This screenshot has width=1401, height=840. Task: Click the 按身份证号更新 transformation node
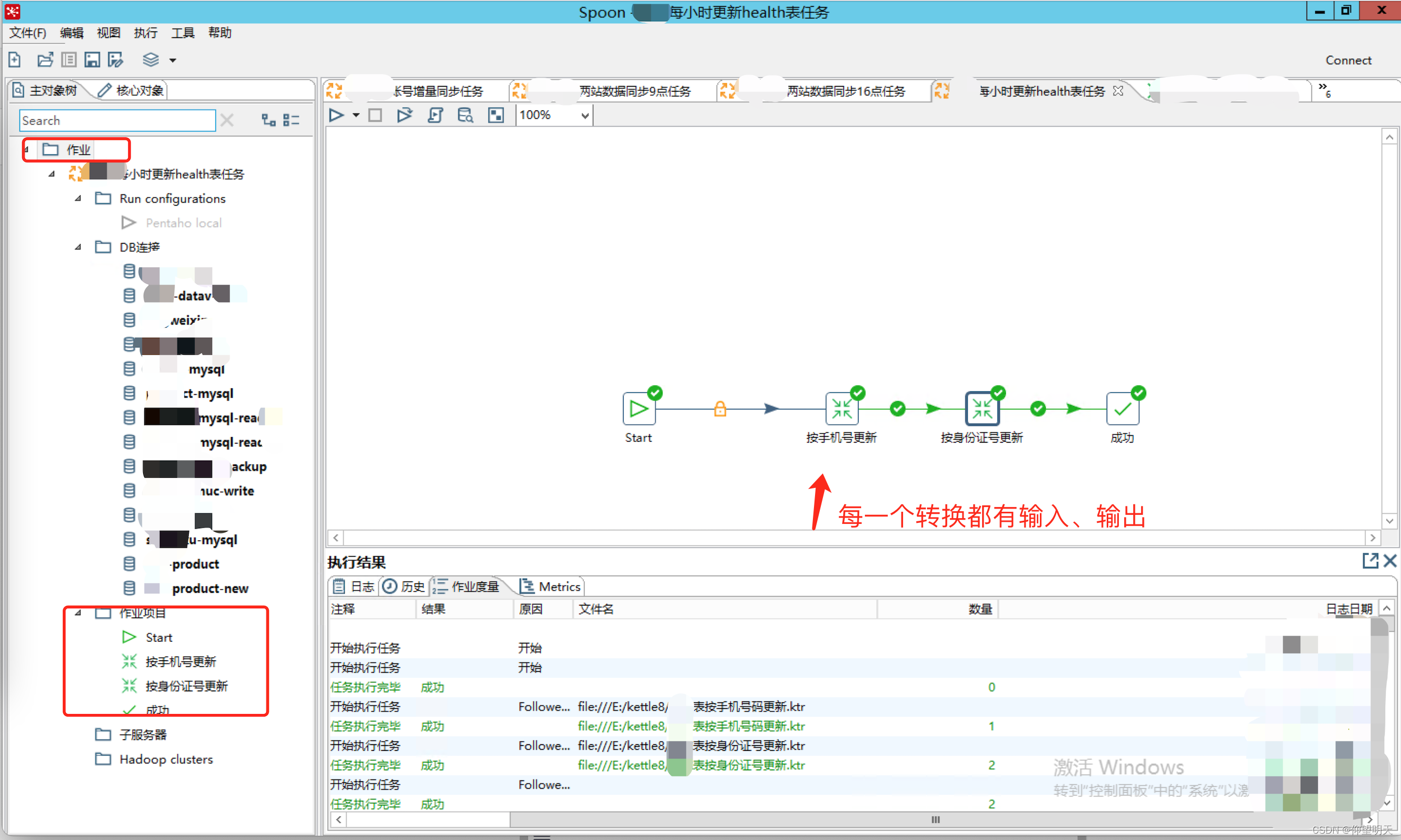[982, 409]
